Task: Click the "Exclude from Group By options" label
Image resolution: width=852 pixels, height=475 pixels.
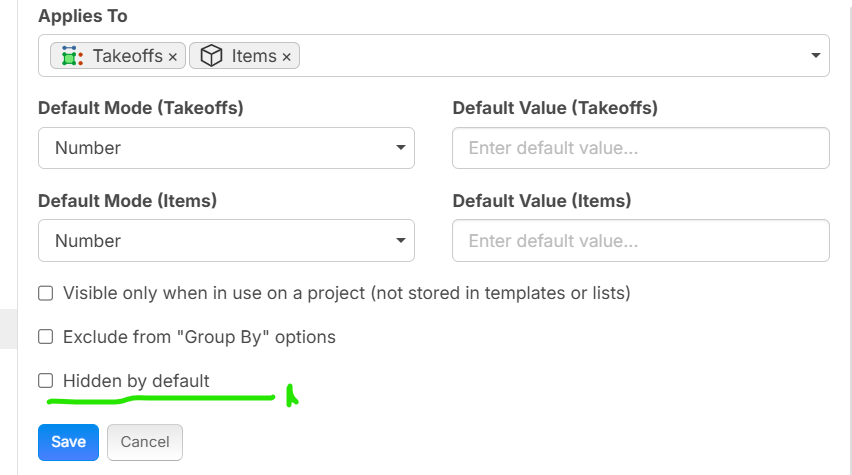Action: click(x=199, y=337)
